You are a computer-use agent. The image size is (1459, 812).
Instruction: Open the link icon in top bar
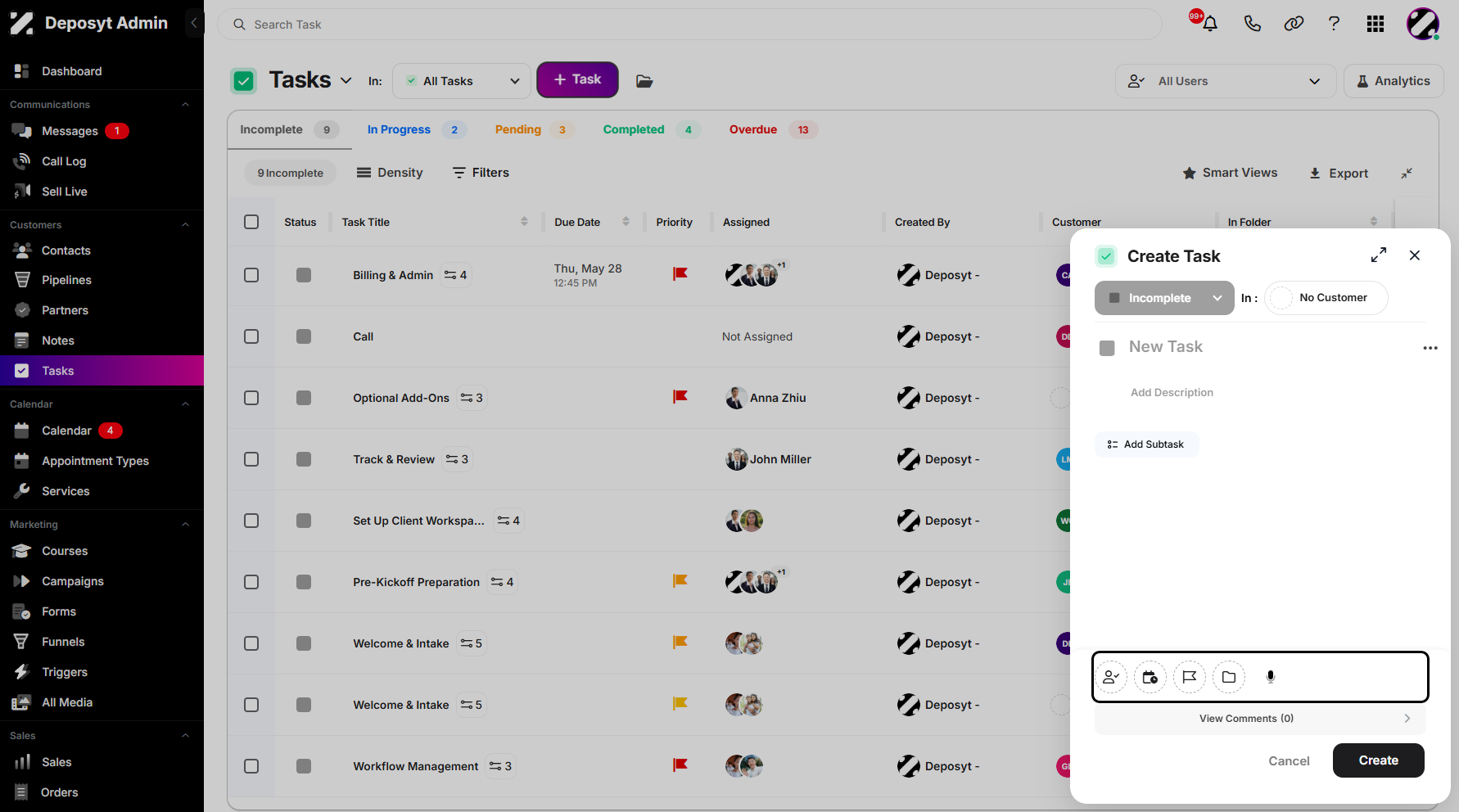1294,24
